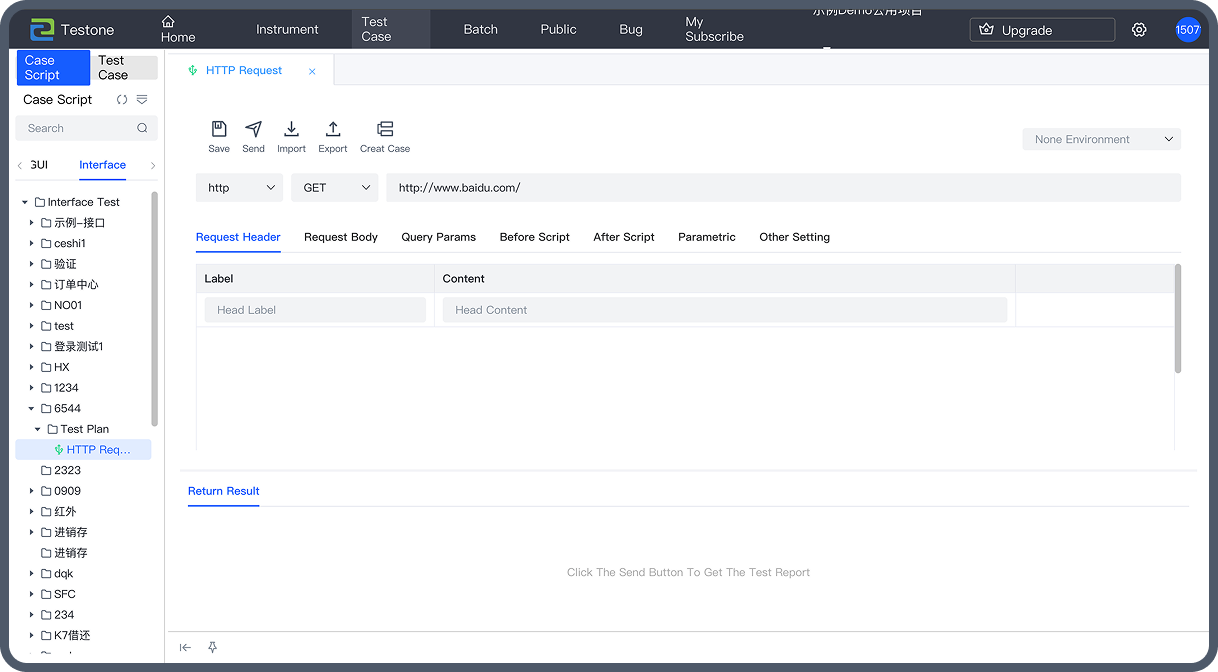Collapse the 6544 folder
This screenshot has height=672, width=1218.
click(32, 408)
